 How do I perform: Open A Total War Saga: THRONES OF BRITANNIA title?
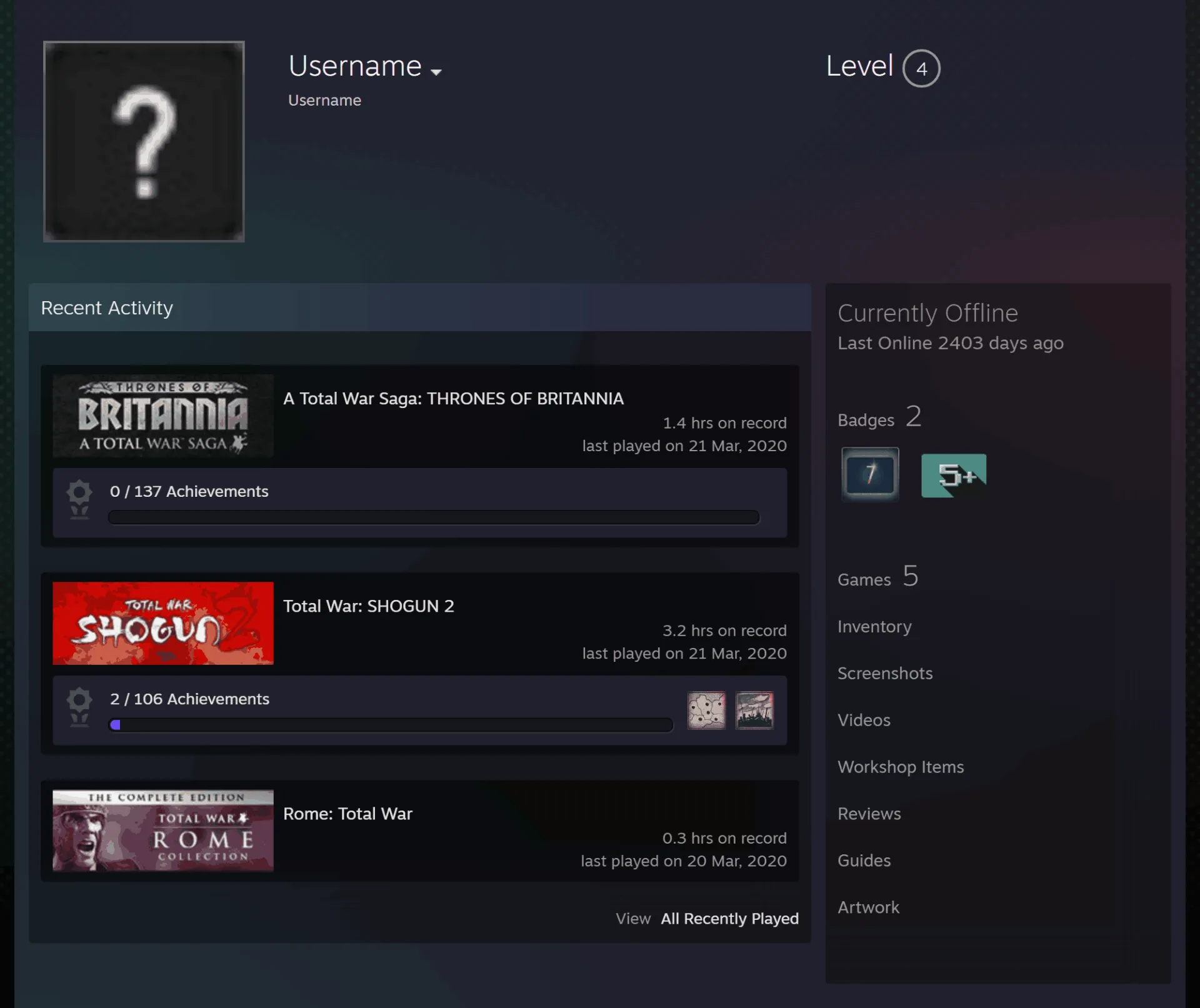tap(453, 399)
